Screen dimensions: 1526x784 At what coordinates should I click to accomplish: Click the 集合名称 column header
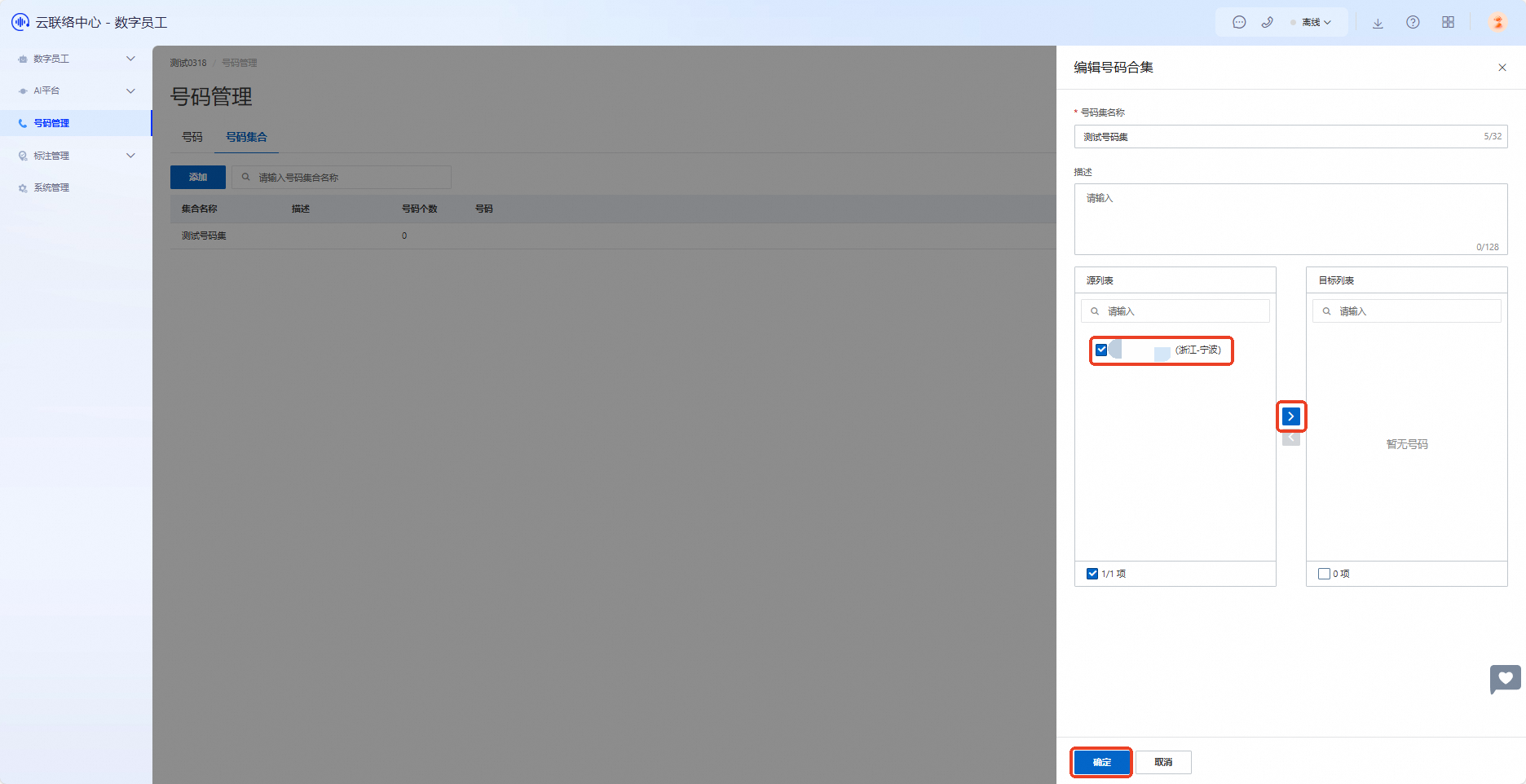point(199,209)
